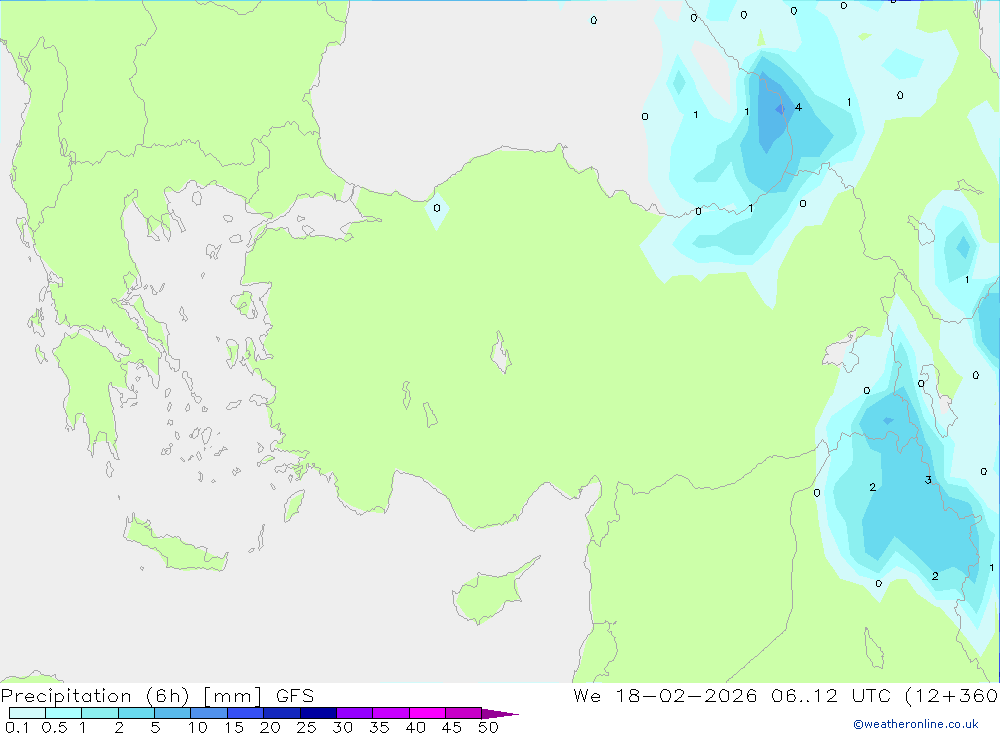Click the '35' legend scale label
Image resolution: width=1000 pixels, height=733 pixels.
click(379, 727)
